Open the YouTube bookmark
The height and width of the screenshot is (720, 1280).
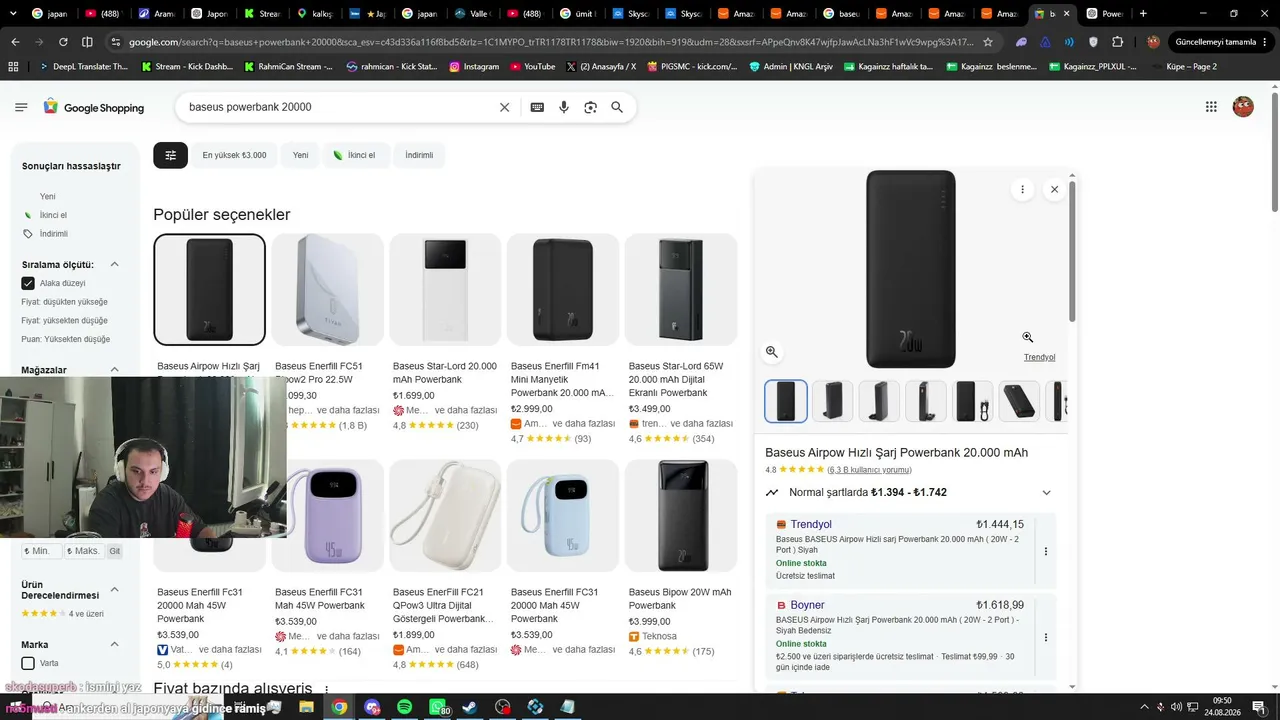[x=532, y=66]
